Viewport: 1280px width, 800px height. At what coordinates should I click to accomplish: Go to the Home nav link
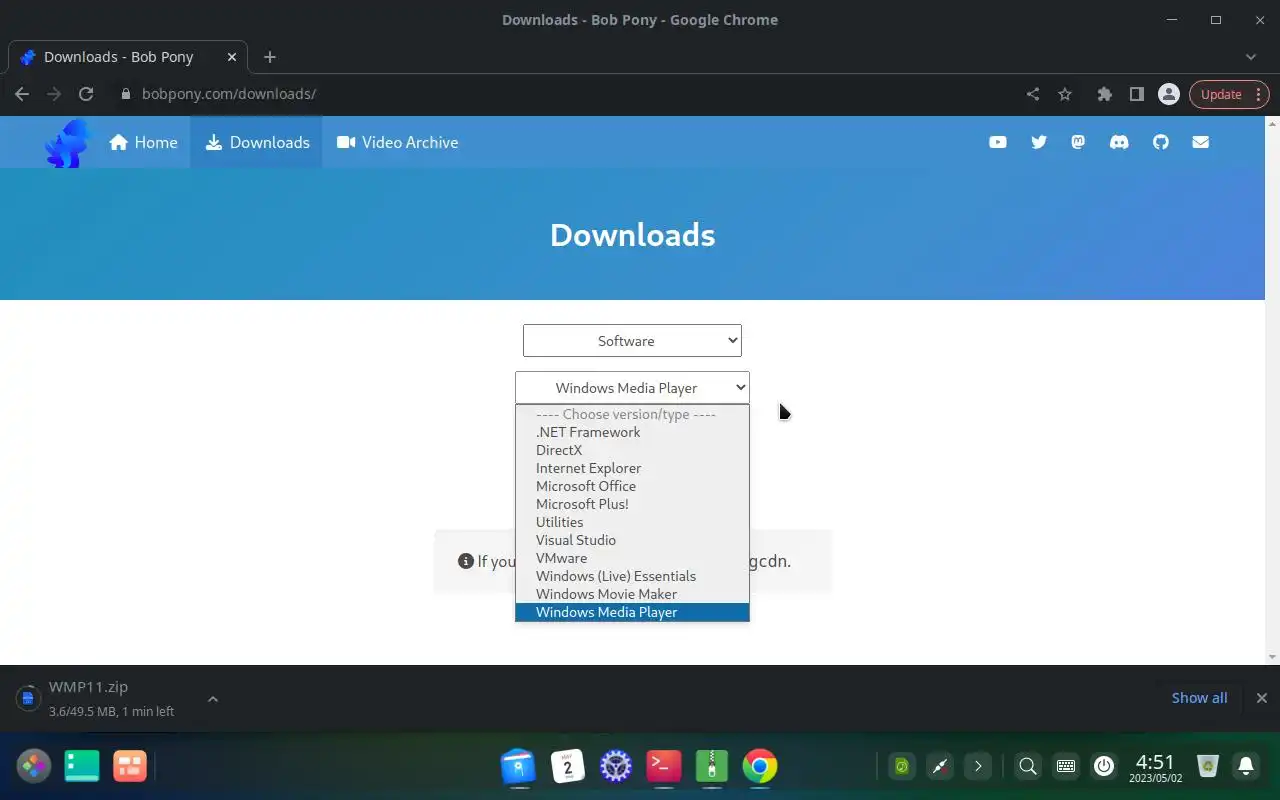pos(143,142)
